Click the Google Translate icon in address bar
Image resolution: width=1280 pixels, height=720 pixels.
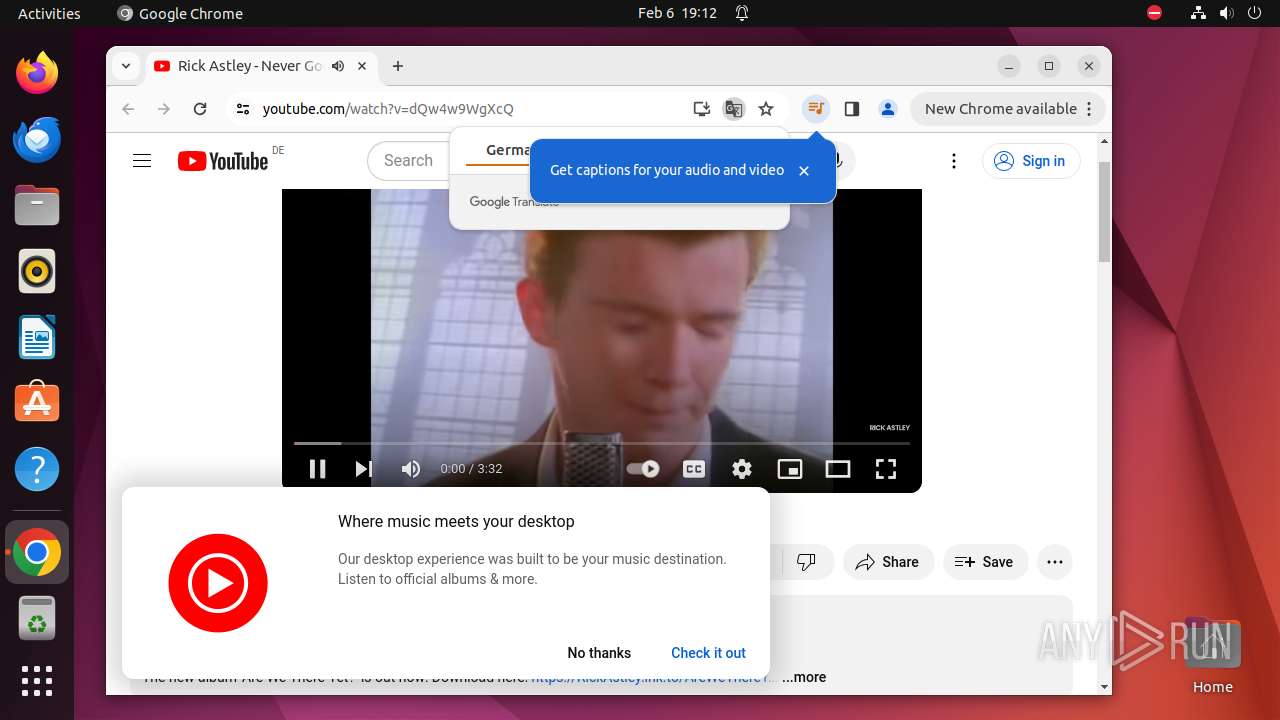pos(734,109)
